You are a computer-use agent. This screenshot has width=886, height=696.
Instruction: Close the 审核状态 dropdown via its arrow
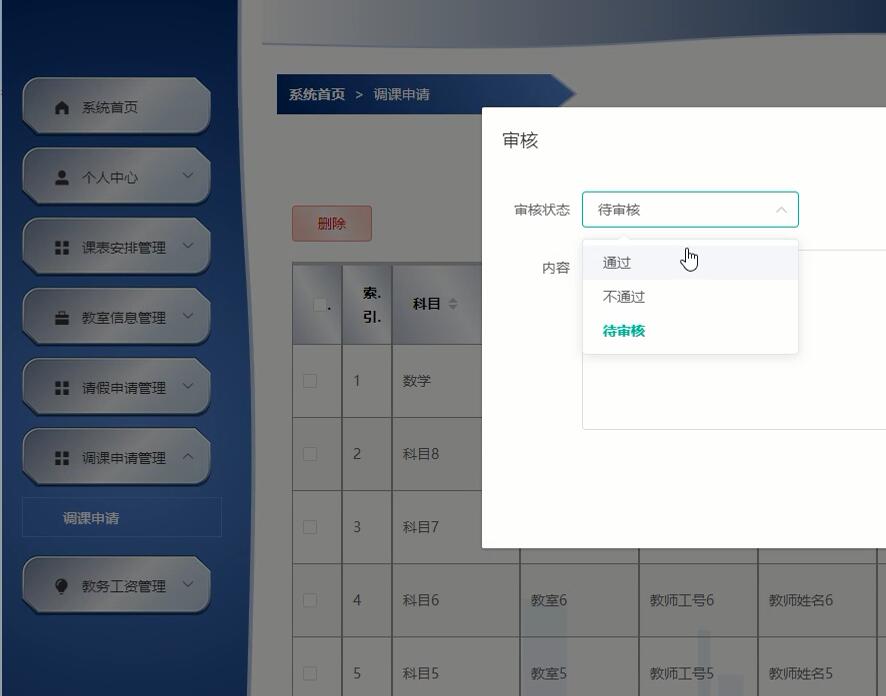point(781,210)
